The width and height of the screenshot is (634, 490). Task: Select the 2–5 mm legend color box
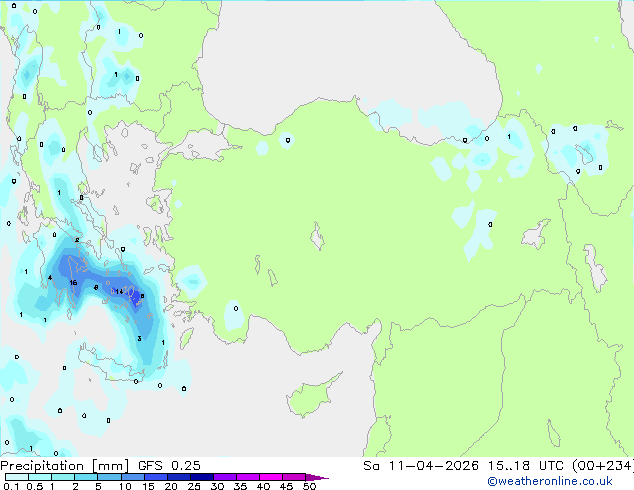point(86,477)
